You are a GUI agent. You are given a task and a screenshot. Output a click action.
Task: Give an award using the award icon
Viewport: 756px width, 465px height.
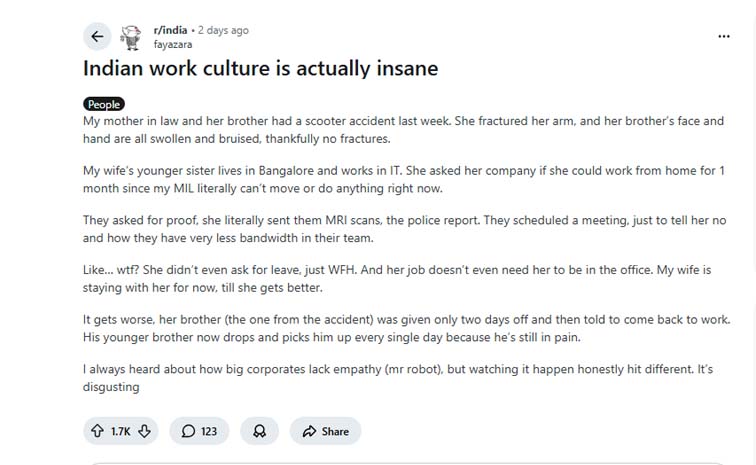coord(259,431)
